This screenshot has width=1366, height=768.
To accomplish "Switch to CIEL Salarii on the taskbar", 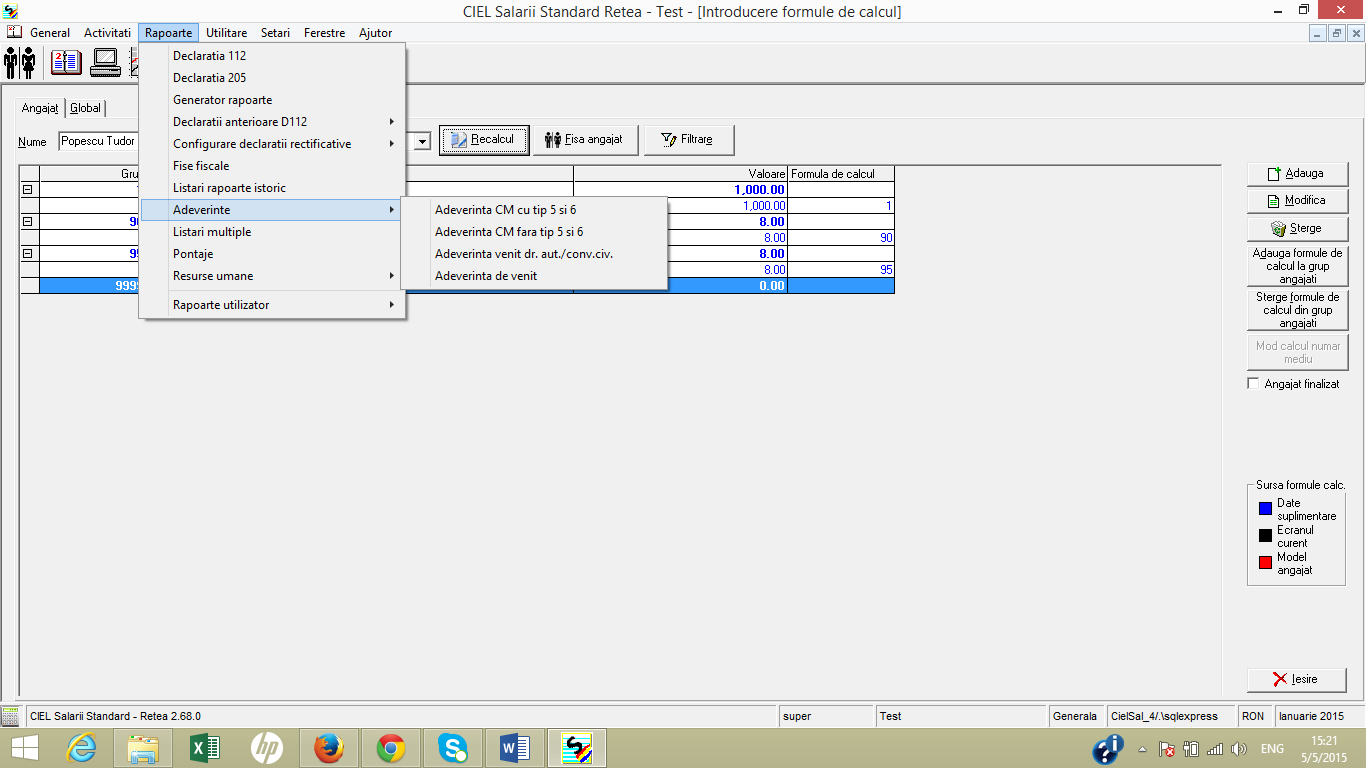I will (x=577, y=748).
